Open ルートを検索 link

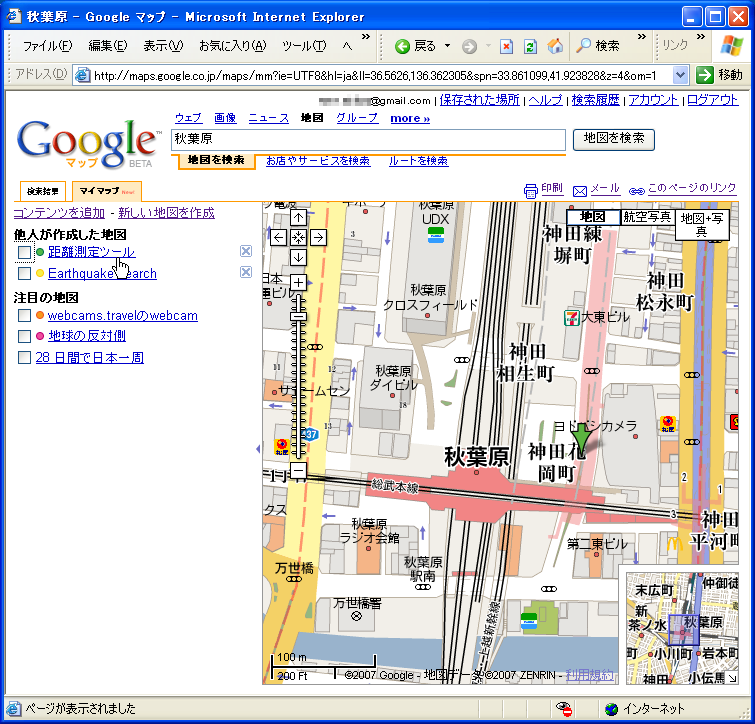click(x=418, y=161)
